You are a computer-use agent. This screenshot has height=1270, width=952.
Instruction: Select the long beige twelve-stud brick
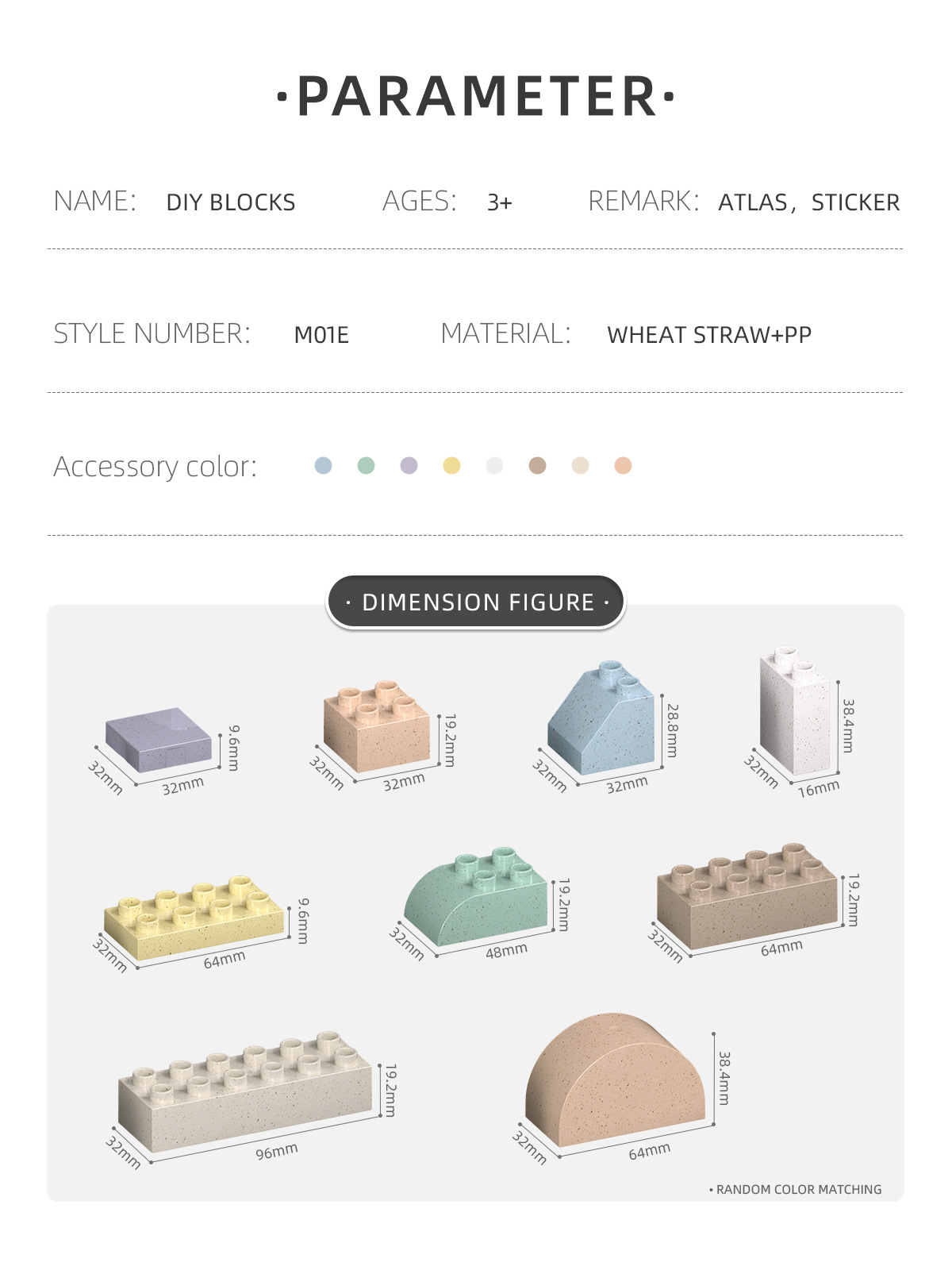pos(245,1091)
